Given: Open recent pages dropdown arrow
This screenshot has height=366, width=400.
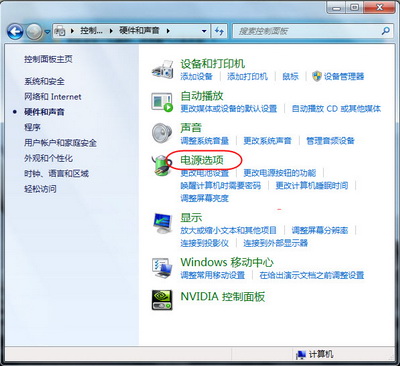Looking at the screenshot, I should click(x=47, y=32).
